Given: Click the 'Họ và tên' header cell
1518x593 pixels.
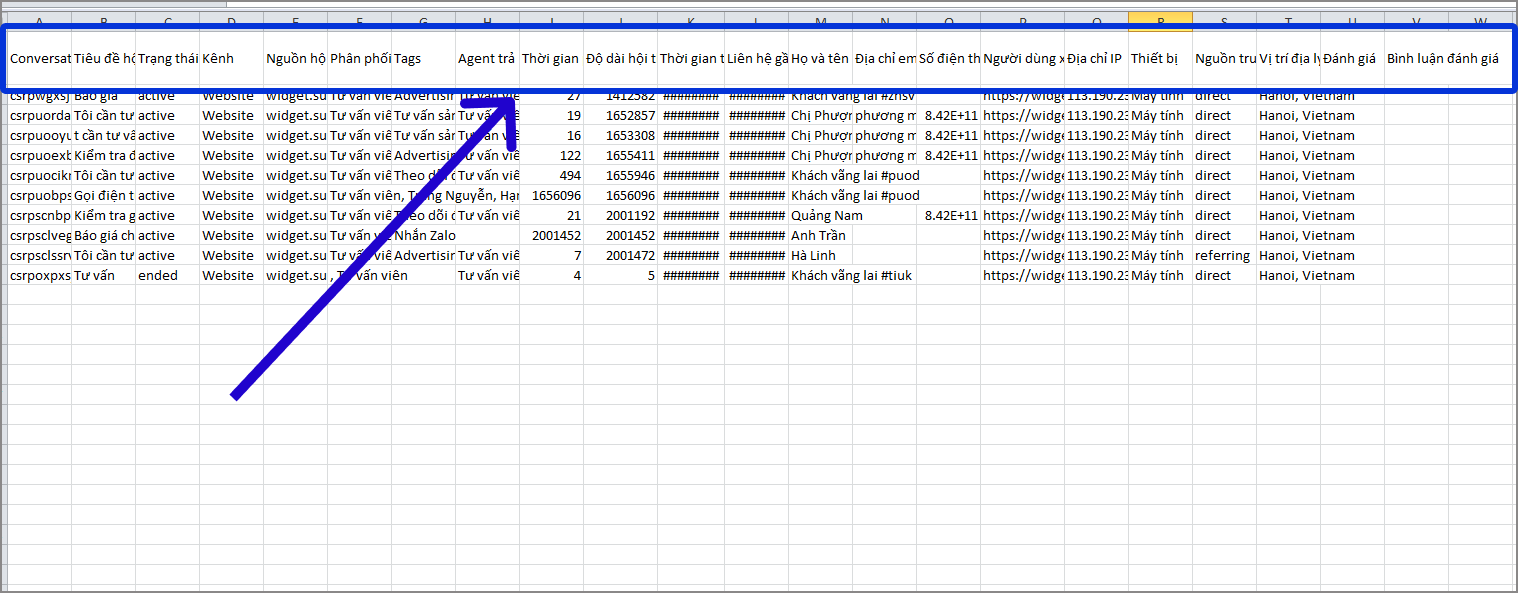Looking at the screenshot, I should point(820,59).
